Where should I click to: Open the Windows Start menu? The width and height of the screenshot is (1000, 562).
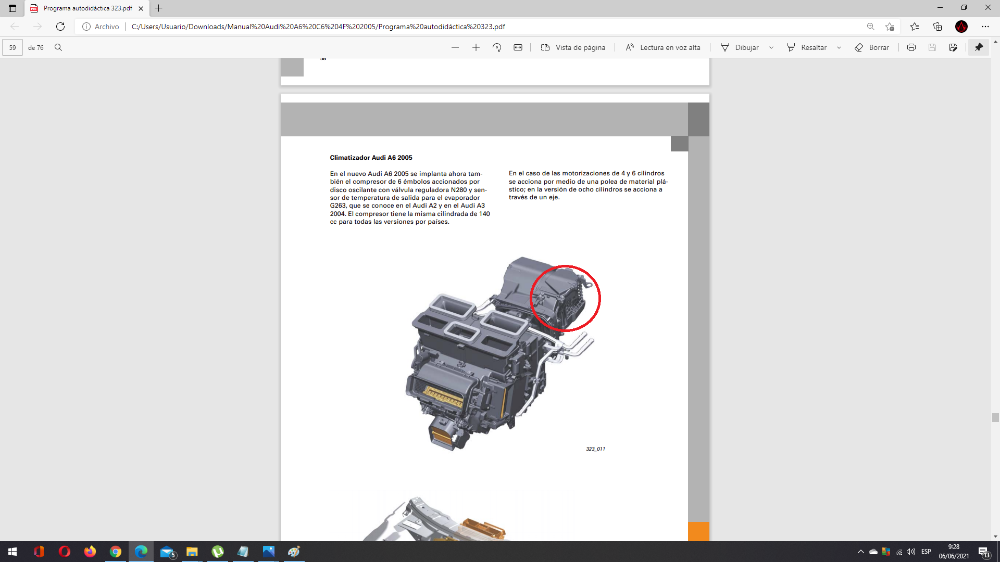pos(12,552)
